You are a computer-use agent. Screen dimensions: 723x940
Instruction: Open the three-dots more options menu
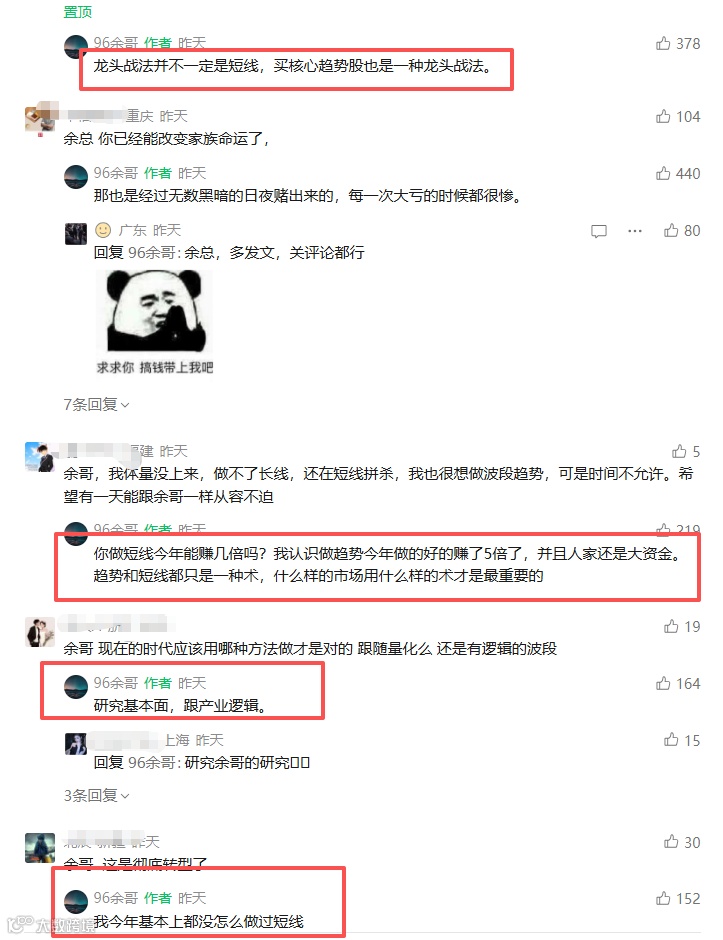(634, 231)
